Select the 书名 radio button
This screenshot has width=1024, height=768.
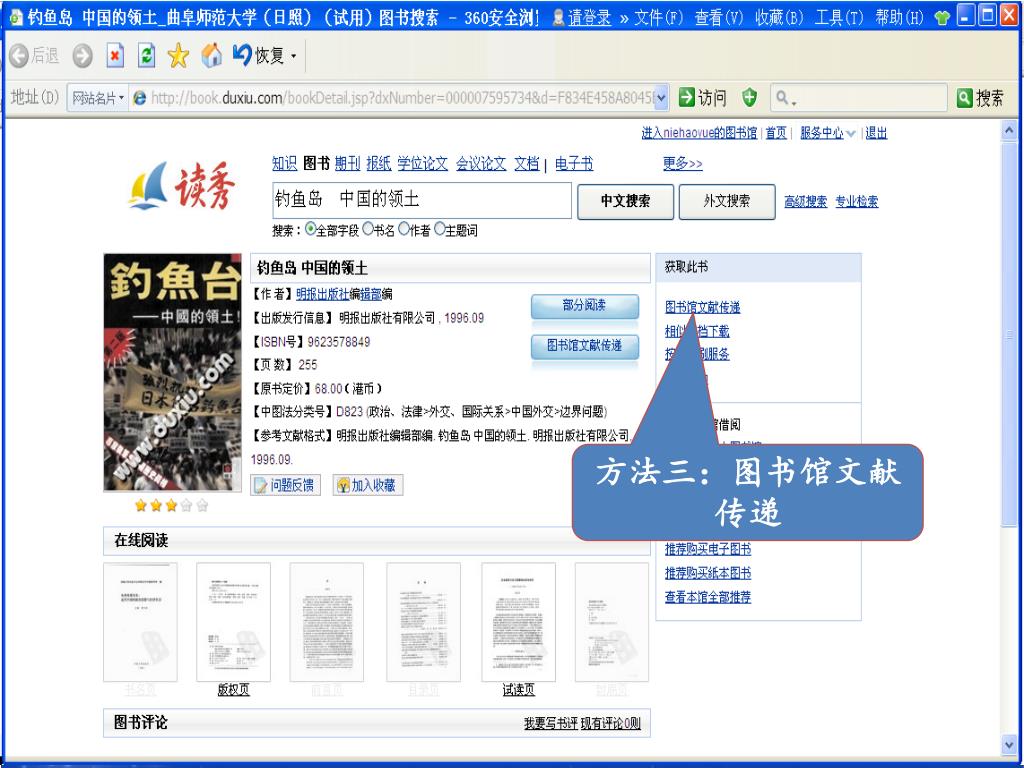pyautogui.click(x=368, y=229)
